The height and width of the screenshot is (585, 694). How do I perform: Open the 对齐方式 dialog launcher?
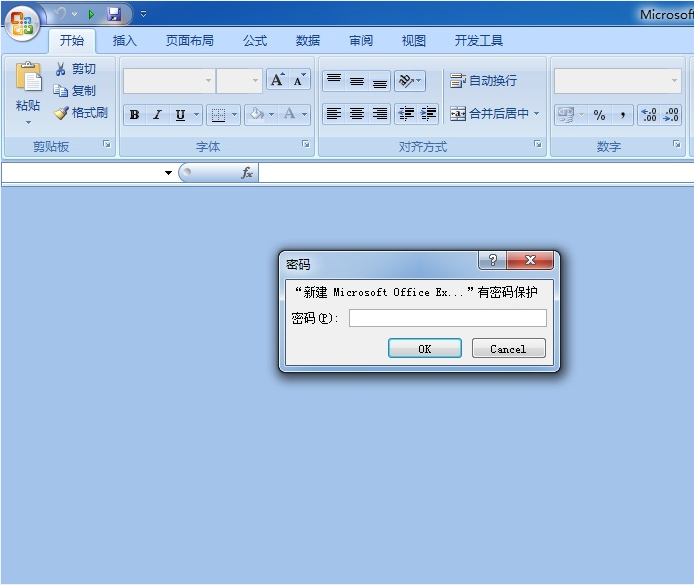click(538, 144)
